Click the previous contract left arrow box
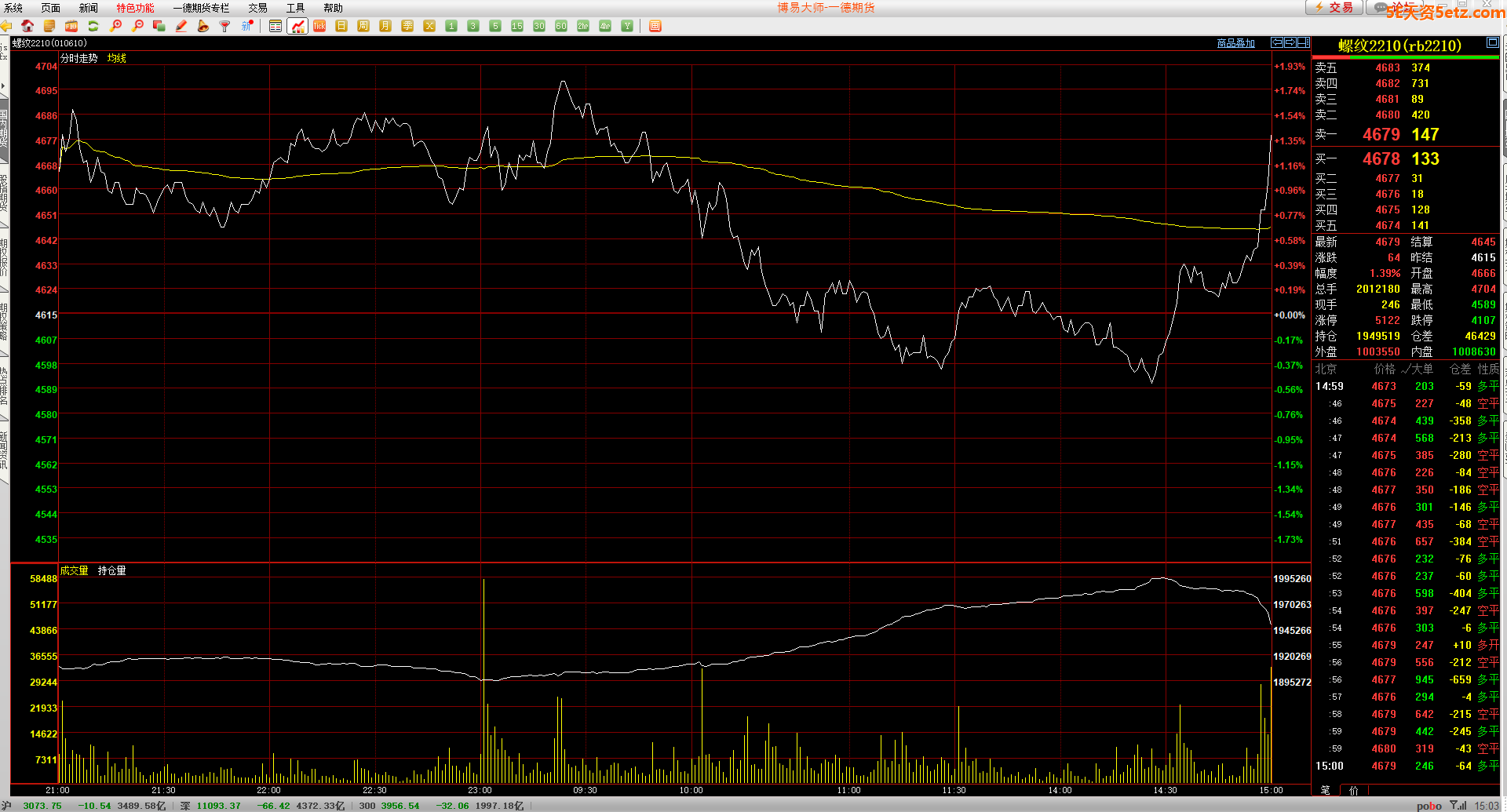This screenshot has height=812, width=1507. [1277, 42]
